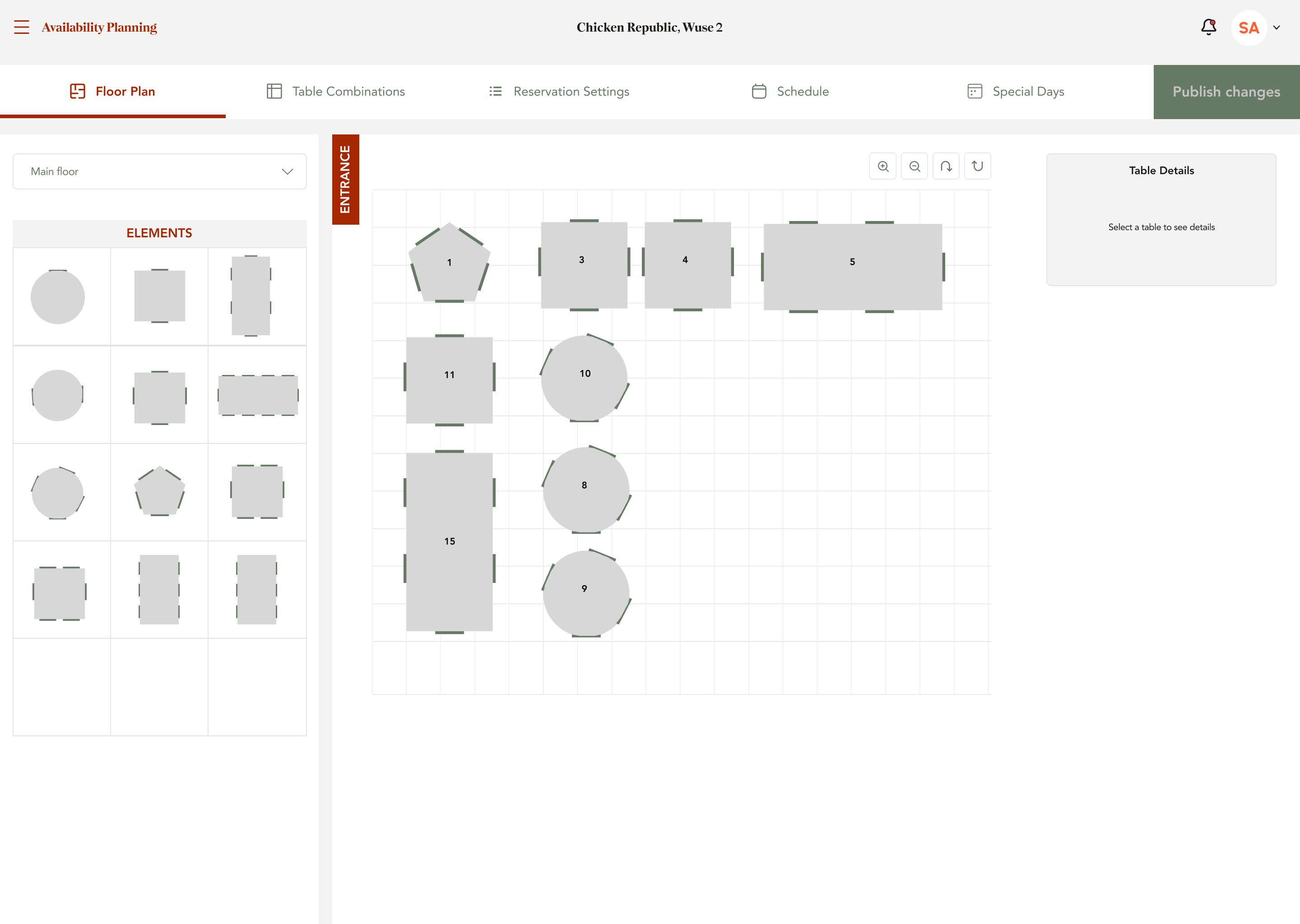Zoom in on the floor plan
The width and height of the screenshot is (1300, 924).
pyautogui.click(x=883, y=166)
